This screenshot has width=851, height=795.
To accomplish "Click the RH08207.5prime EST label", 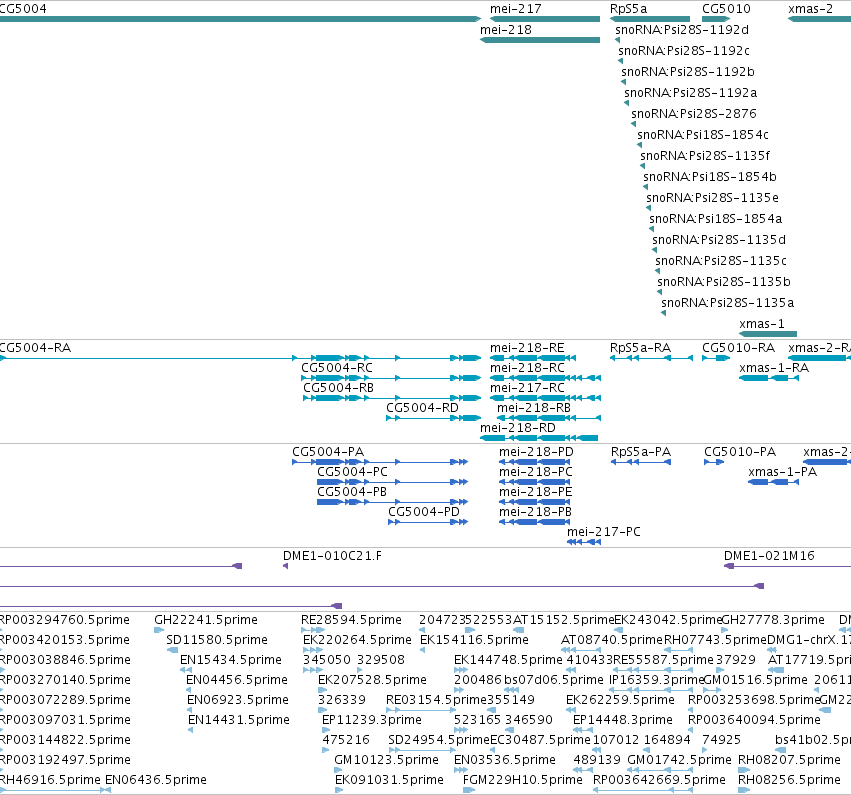I will point(789,760).
